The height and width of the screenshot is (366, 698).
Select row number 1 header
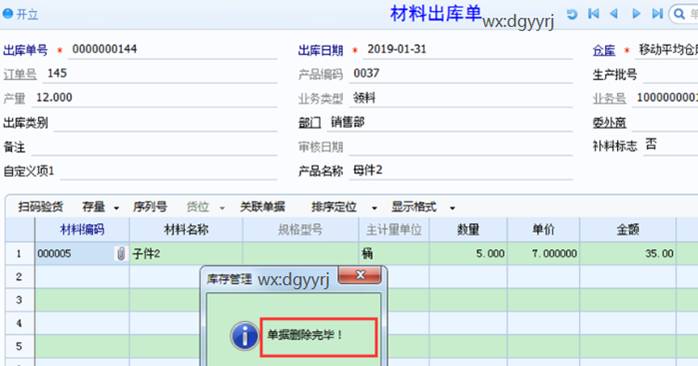point(19,254)
